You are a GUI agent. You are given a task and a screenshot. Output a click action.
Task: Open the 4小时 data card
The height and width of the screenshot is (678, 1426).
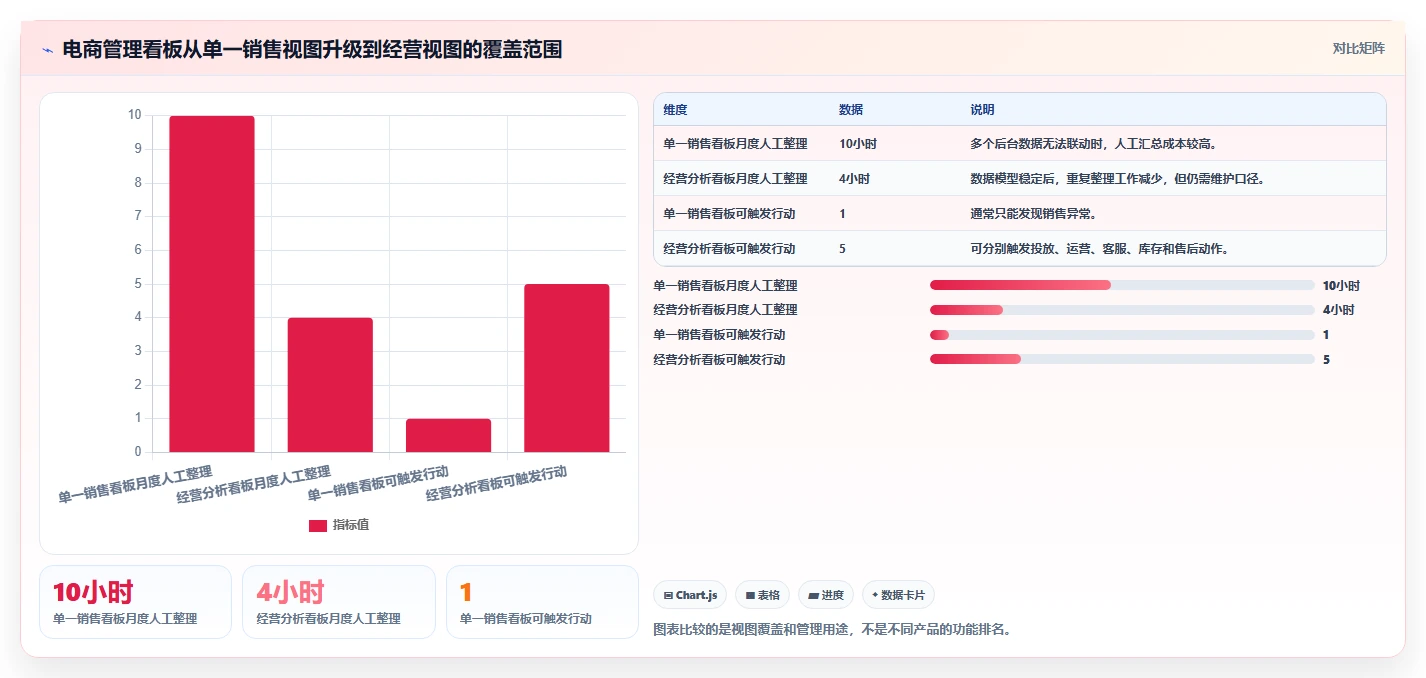tap(338, 602)
